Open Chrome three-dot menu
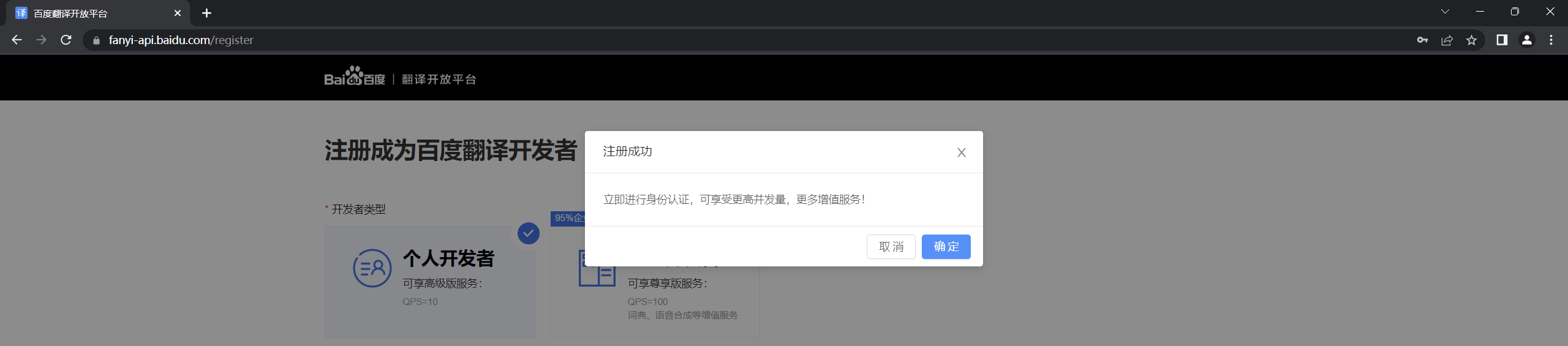Screen dimensions: 1568x346 pyautogui.click(x=1551, y=40)
